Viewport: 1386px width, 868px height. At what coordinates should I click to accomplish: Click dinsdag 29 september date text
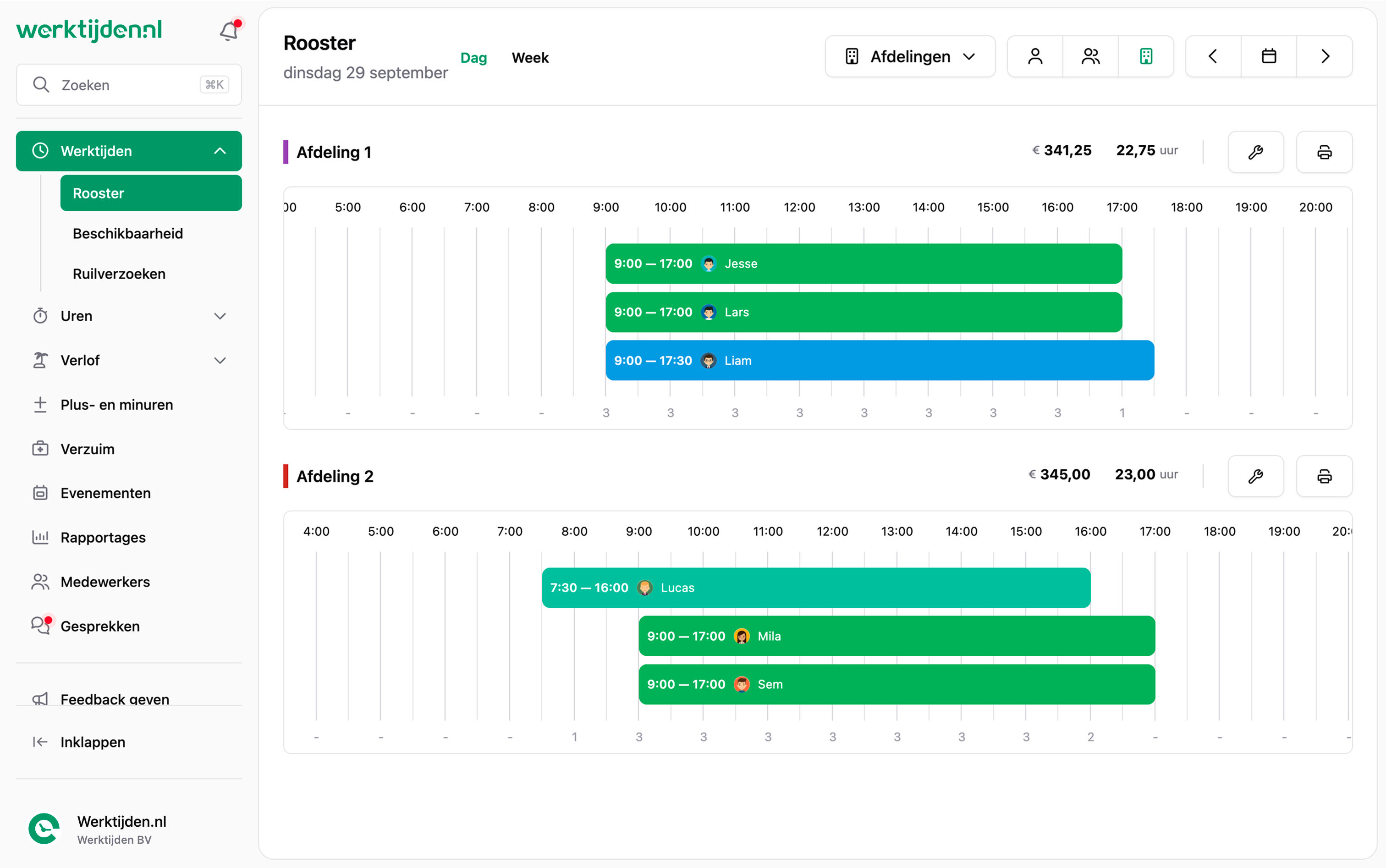(x=365, y=73)
